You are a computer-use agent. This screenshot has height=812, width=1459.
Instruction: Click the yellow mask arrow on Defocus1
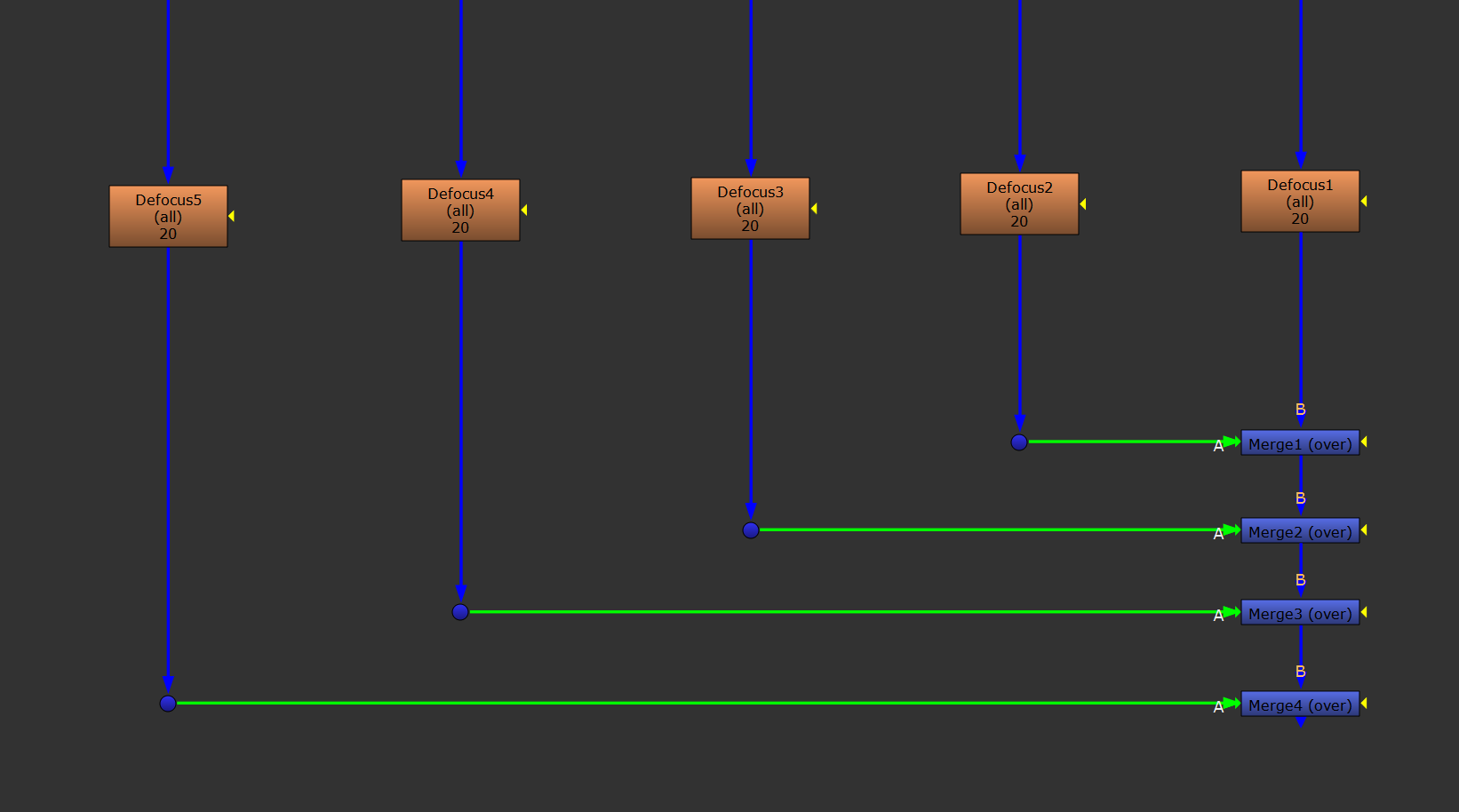[1363, 201]
